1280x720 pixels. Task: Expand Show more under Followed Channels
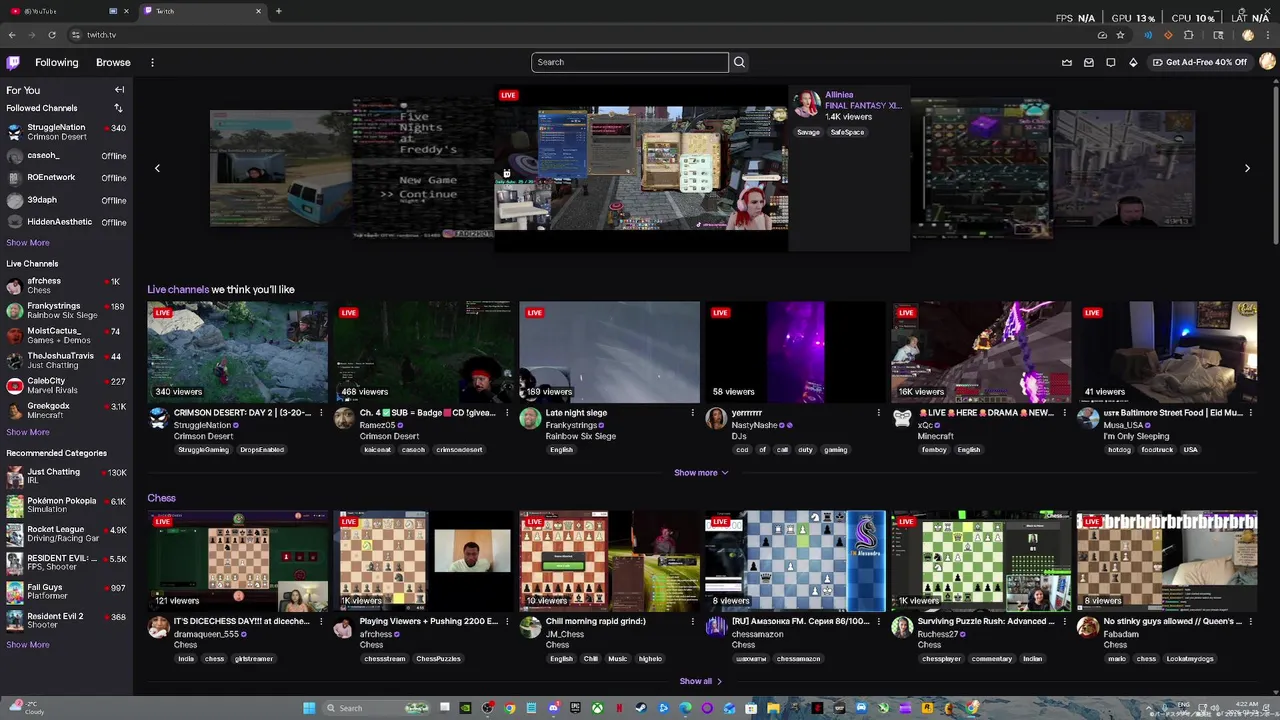point(28,243)
